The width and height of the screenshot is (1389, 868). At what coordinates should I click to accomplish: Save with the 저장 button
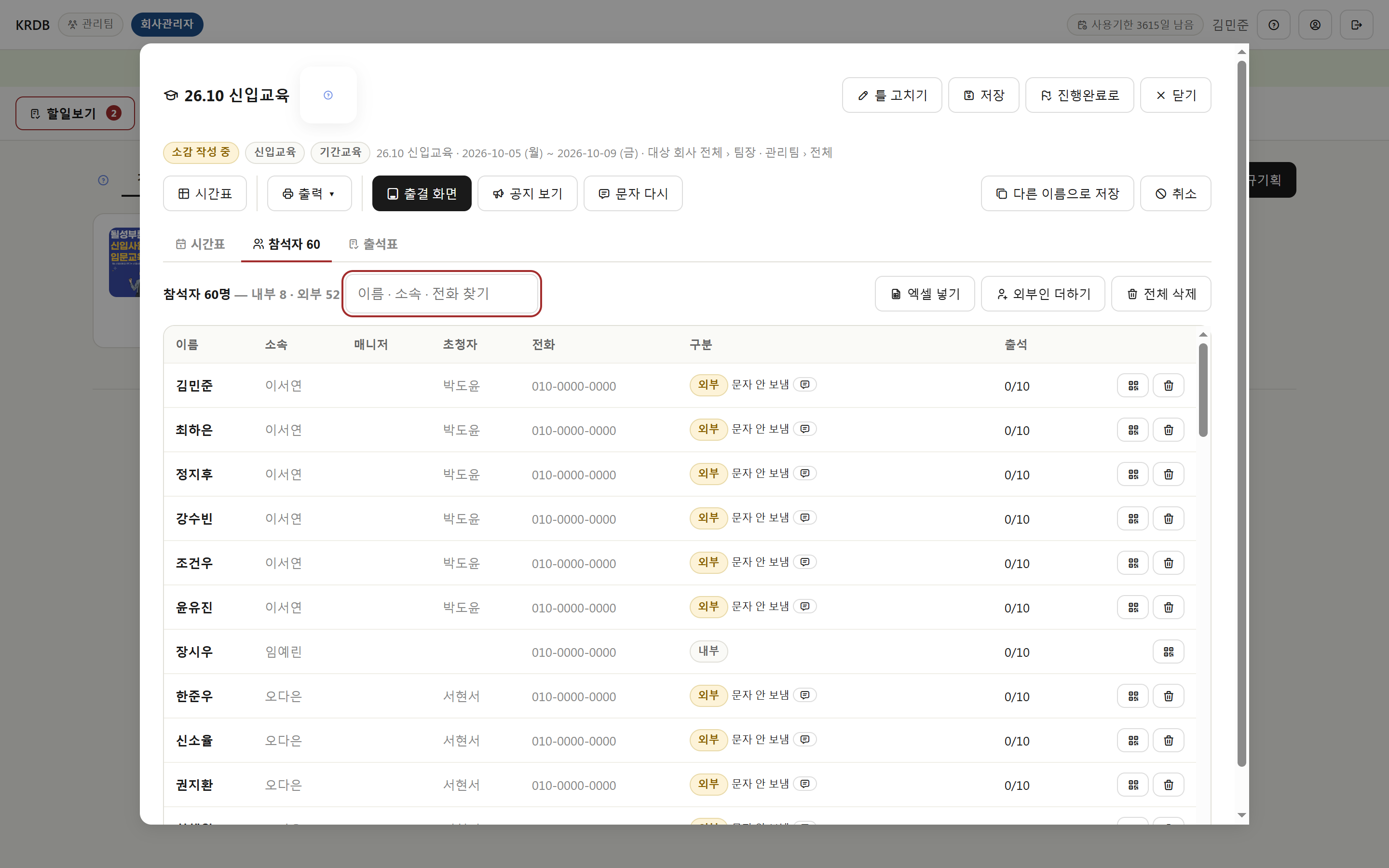[x=983, y=95]
